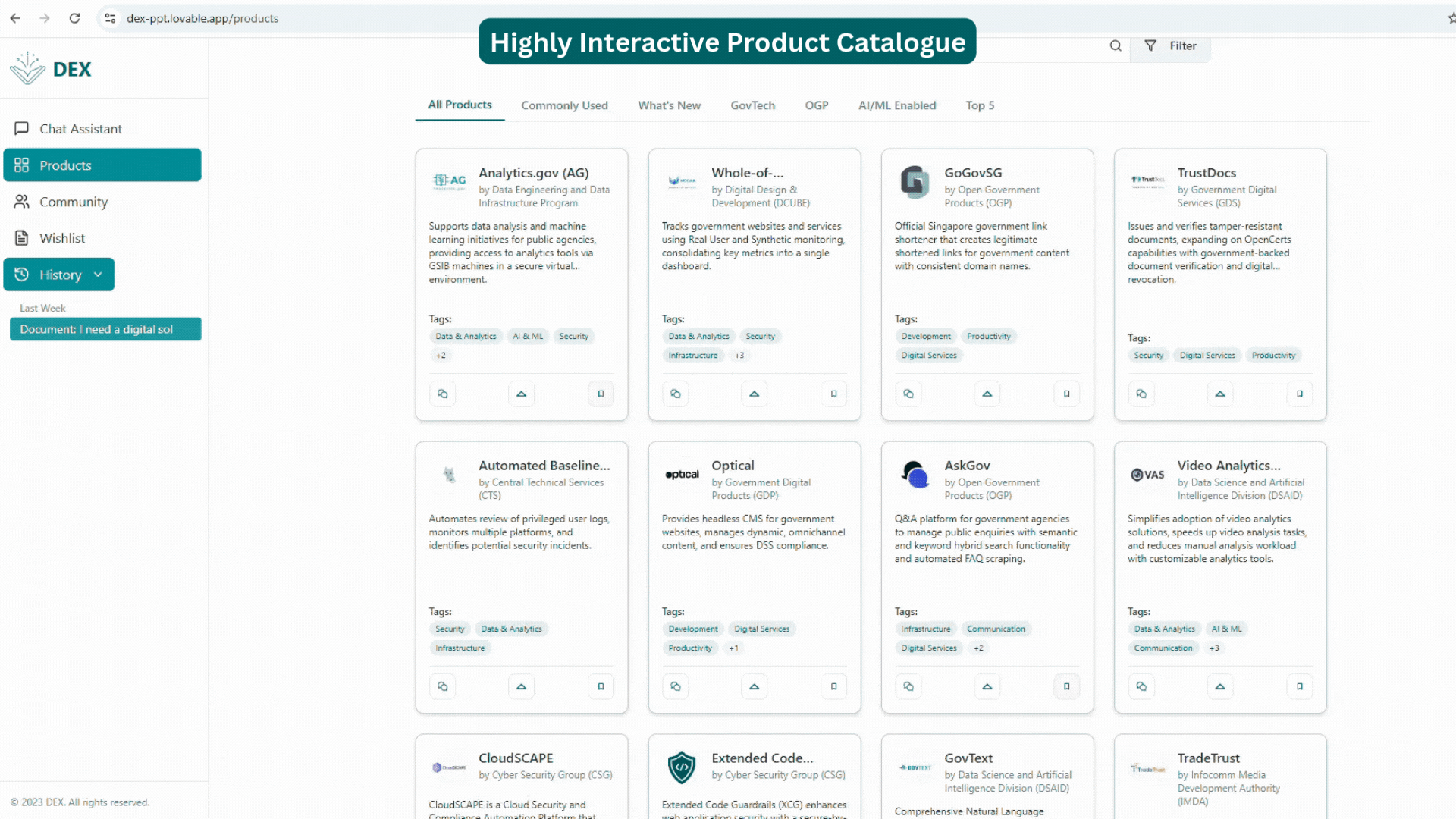Image resolution: width=1456 pixels, height=819 pixels.
Task: Open the Community section icon
Action: point(22,202)
